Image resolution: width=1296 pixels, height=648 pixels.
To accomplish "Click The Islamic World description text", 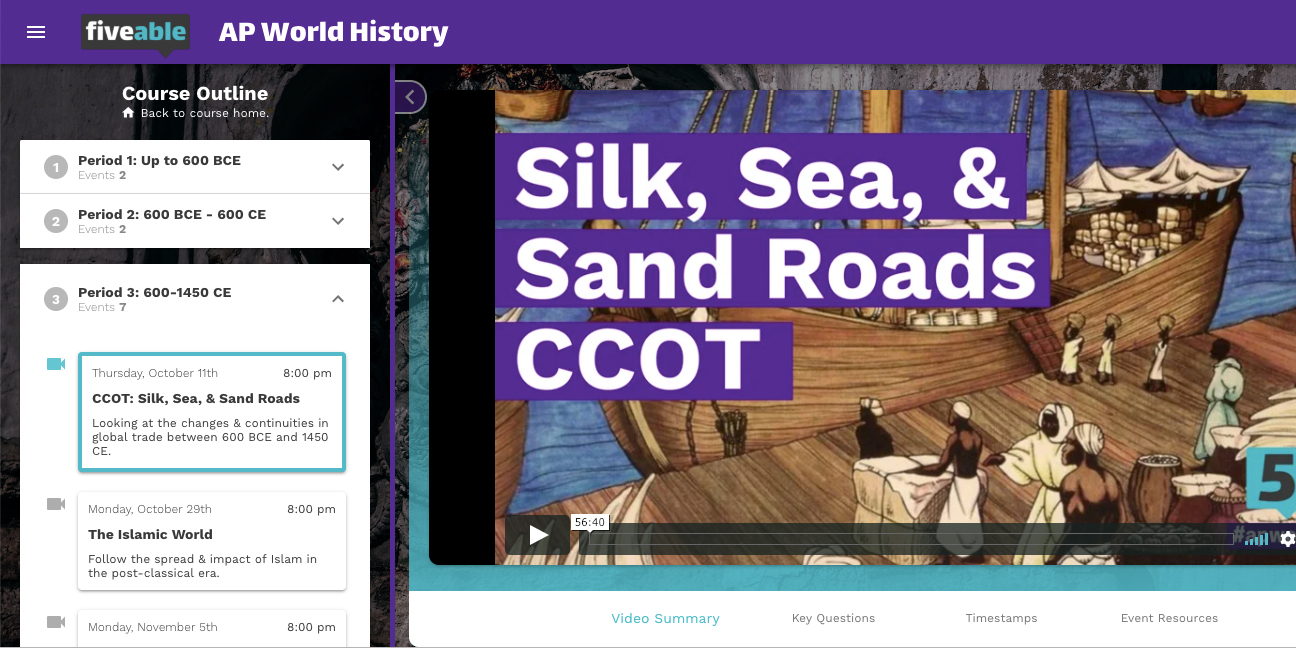I will [203, 566].
